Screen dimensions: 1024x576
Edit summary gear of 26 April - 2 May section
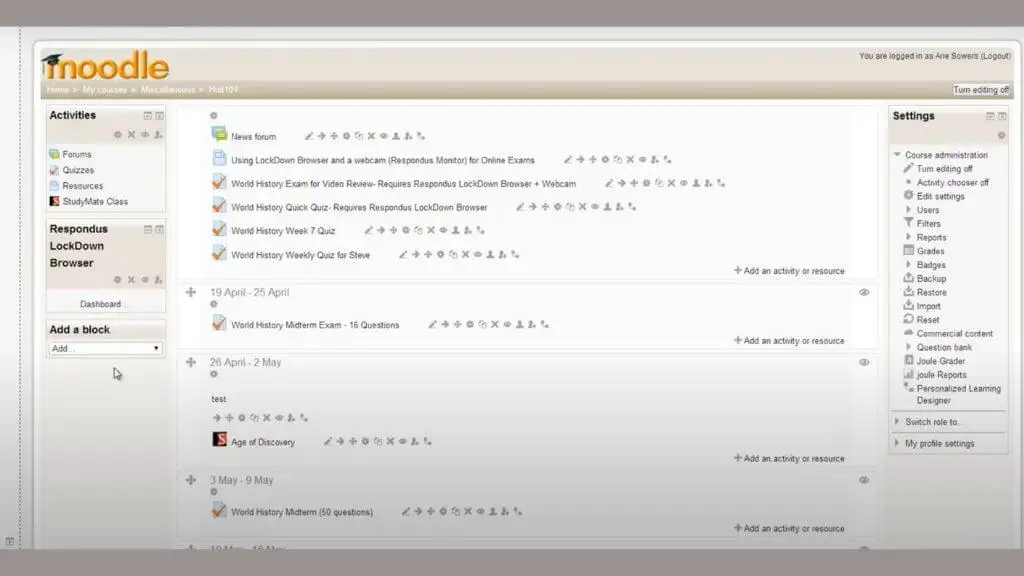point(214,374)
